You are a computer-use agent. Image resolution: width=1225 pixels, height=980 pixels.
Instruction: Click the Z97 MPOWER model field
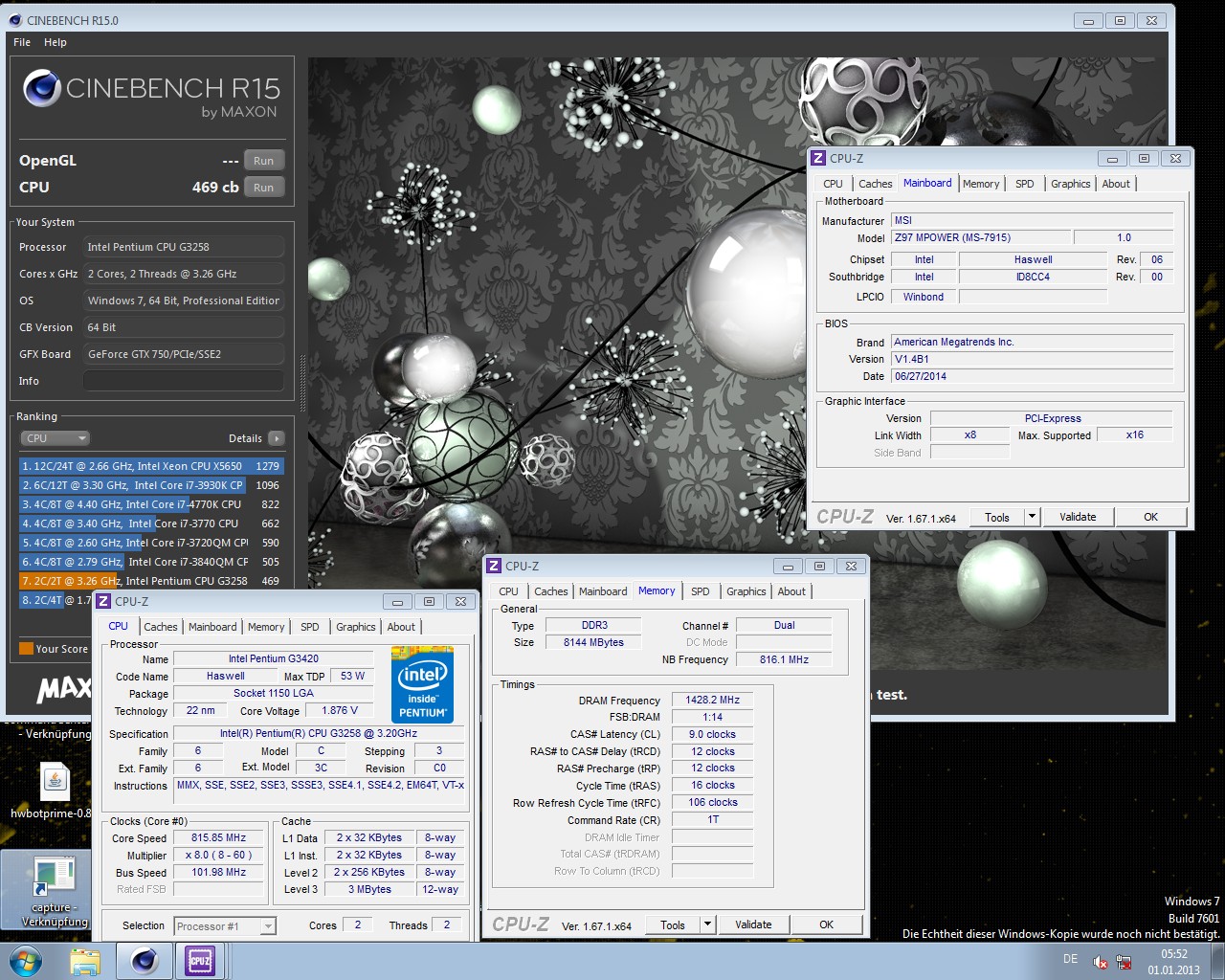[980, 237]
